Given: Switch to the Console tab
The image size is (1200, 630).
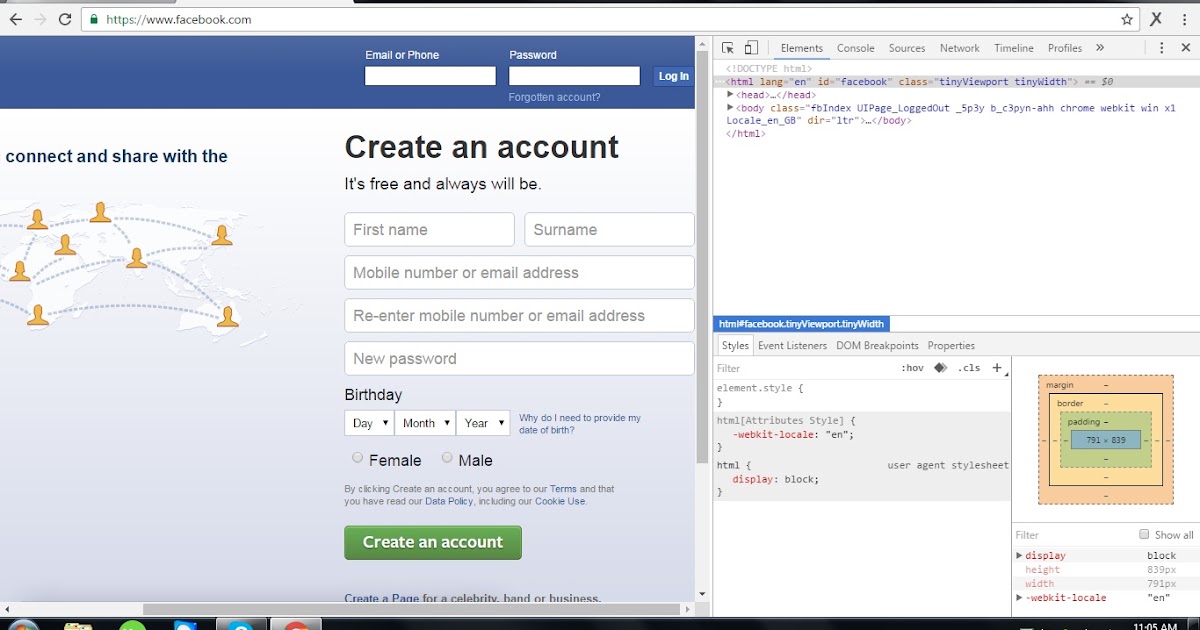Looking at the screenshot, I should [856, 47].
